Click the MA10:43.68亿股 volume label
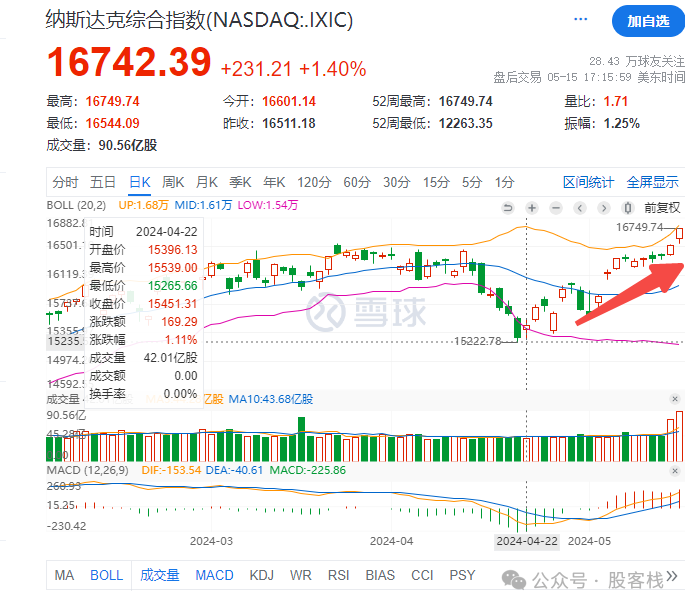685x607 pixels. tap(271, 399)
